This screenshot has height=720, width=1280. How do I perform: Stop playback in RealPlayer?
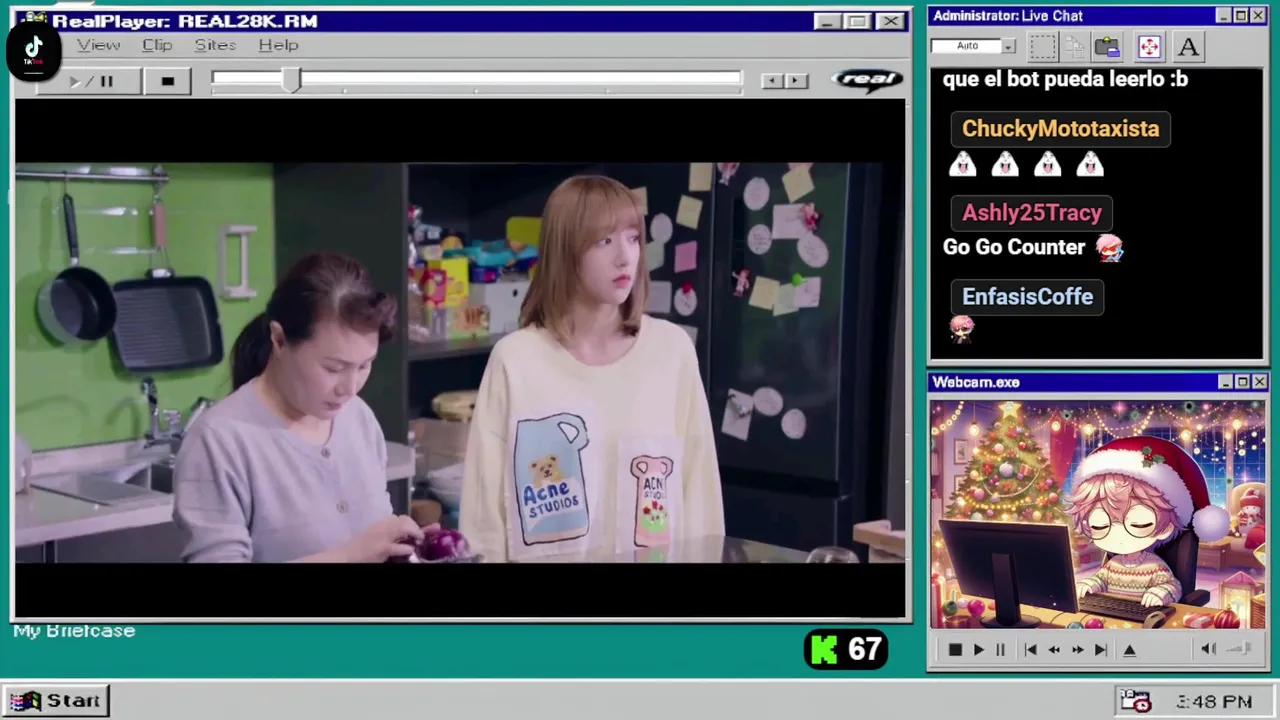[167, 81]
